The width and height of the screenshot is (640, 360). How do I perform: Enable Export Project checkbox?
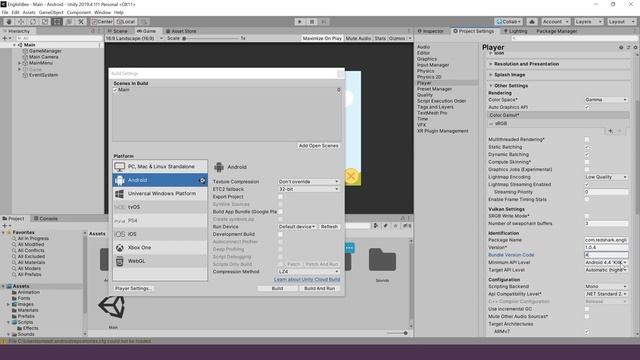tap(280, 197)
